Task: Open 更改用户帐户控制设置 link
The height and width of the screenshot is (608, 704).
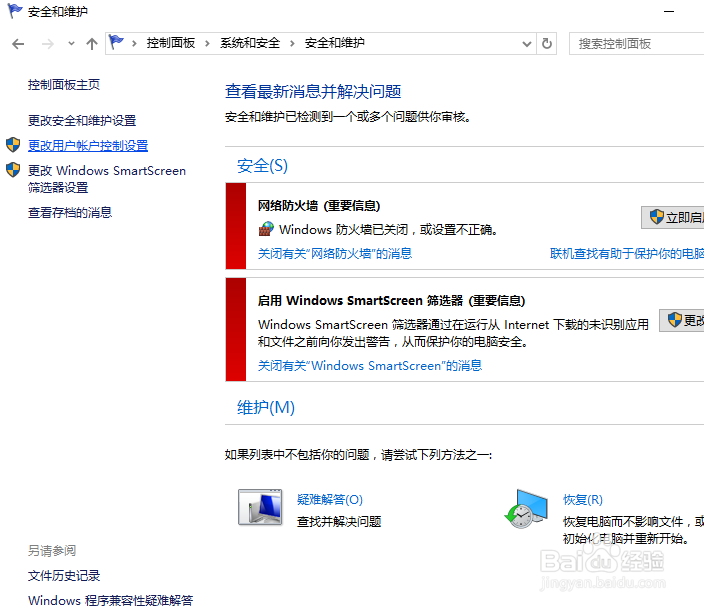Action: pos(88,145)
